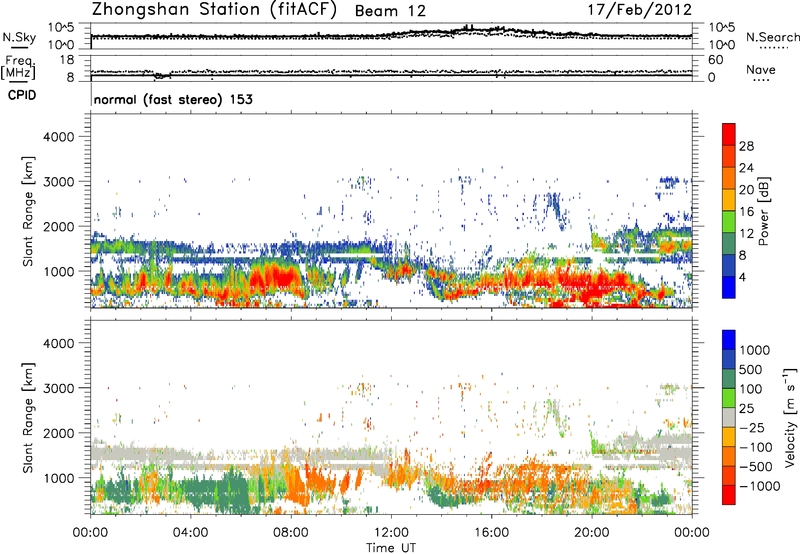The width and height of the screenshot is (800, 554).
Task: Click the '4' power colorbar tick
Action: click(x=742, y=277)
